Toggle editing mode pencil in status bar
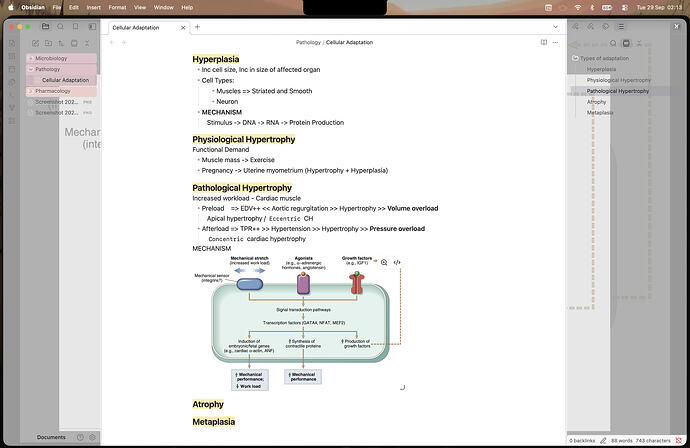 coord(603,441)
